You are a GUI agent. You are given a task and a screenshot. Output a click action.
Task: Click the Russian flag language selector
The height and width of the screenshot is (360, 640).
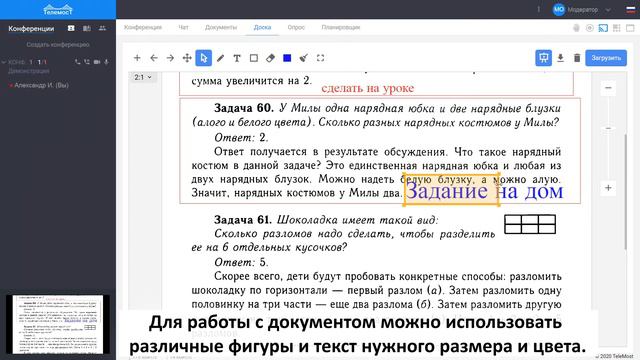631,9
